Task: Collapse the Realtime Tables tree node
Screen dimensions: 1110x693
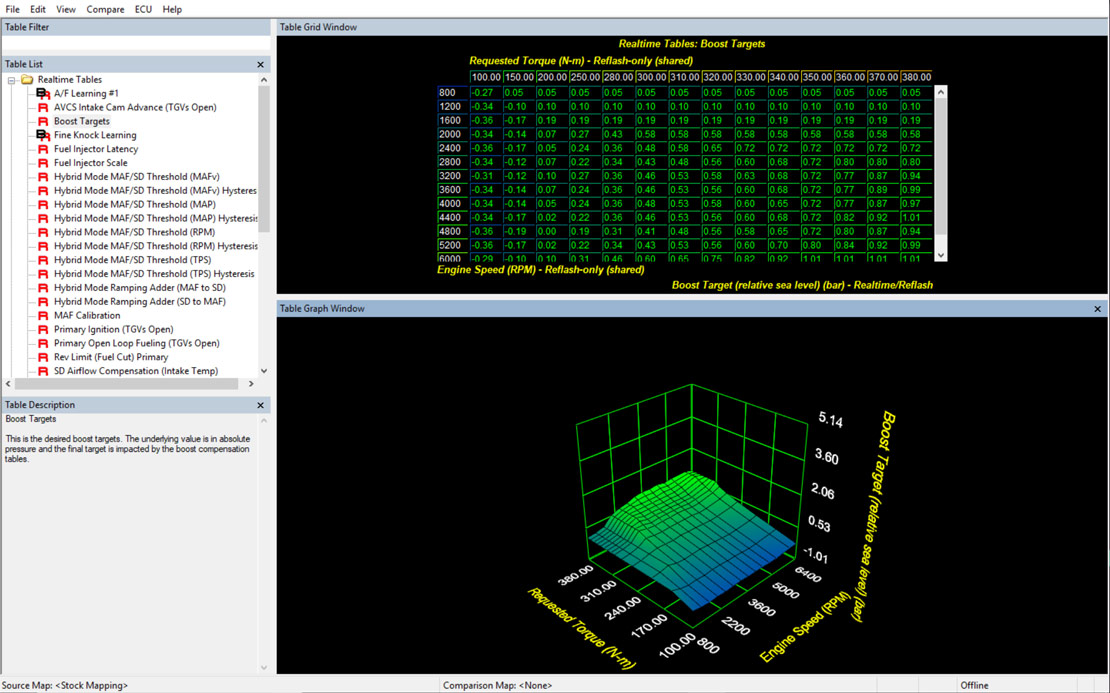Action: [11, 80]
